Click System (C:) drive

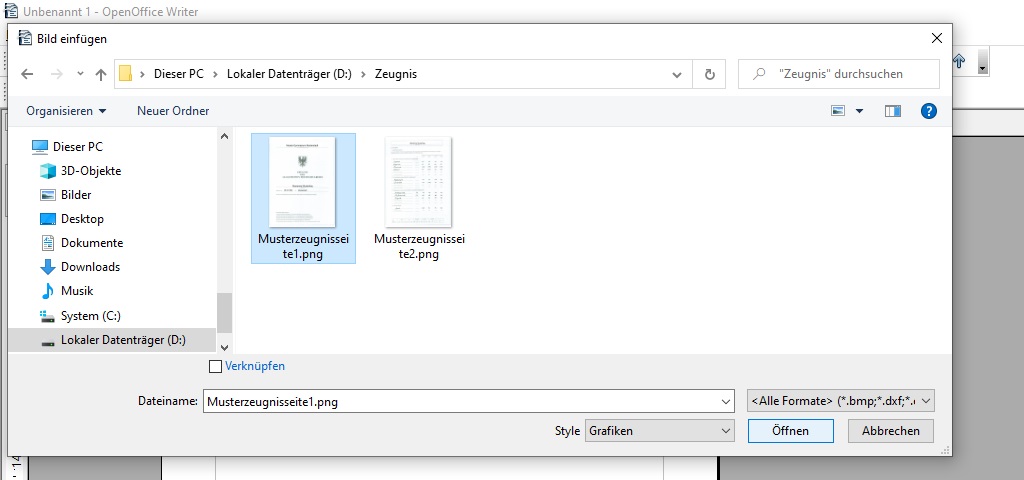pos(90,315)
